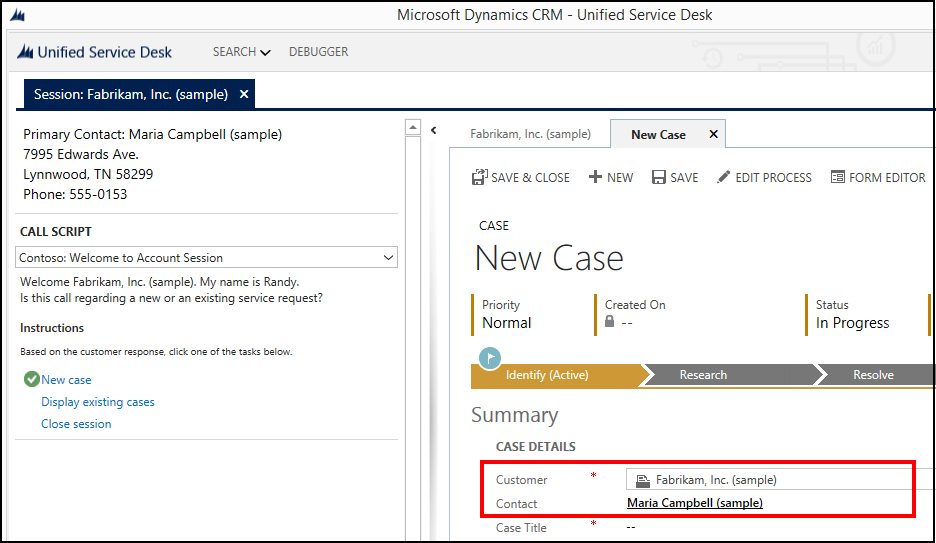Open the SEARCH dropdown menu
This screenshot has width=936, height=543.
241,52
